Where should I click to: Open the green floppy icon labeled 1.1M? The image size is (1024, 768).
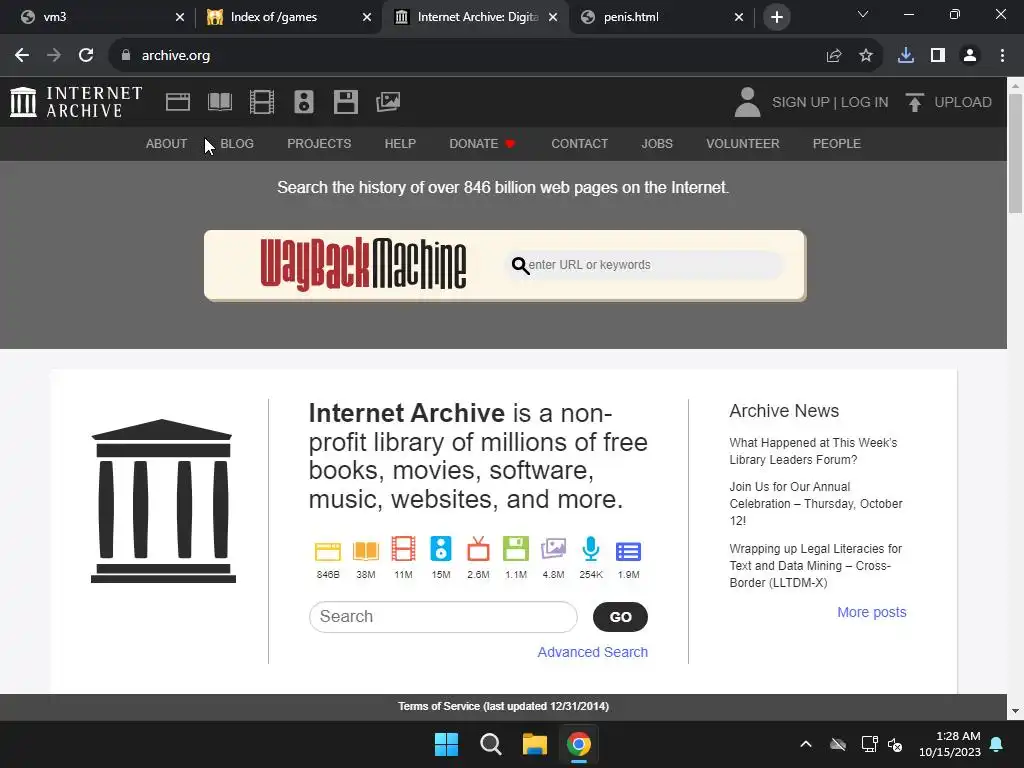pos(516,549)
